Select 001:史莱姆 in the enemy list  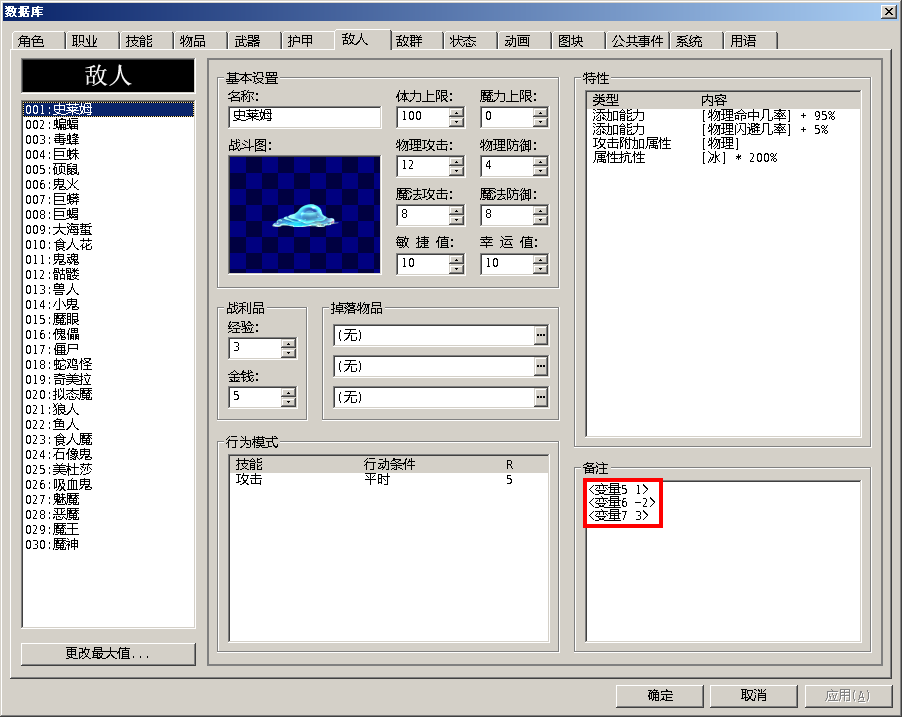point(108,109)
